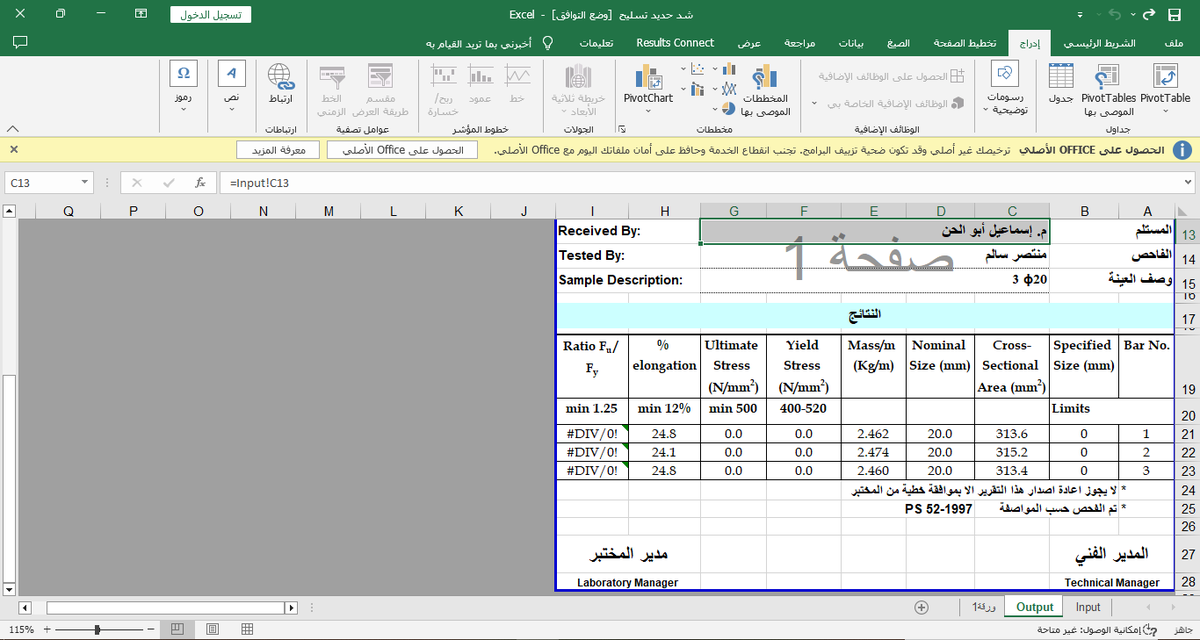Open the Results Connect tab
Screen dimensions: 1200x640
(675, 43)
